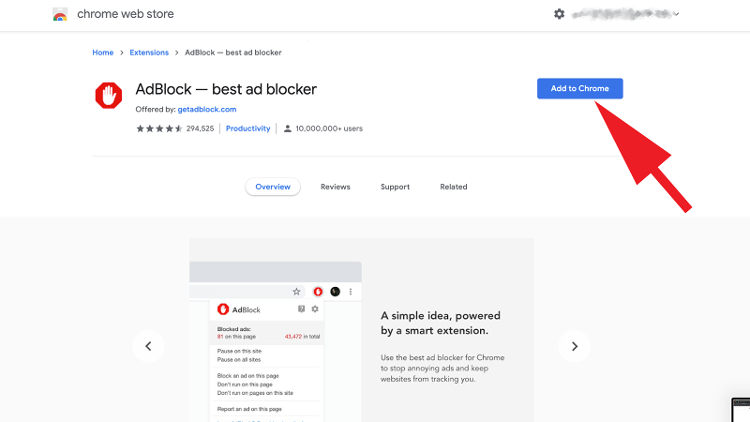750x422 pixels.
Task: Visit the getadblock.com publisher link
Action: click(207, 109)
